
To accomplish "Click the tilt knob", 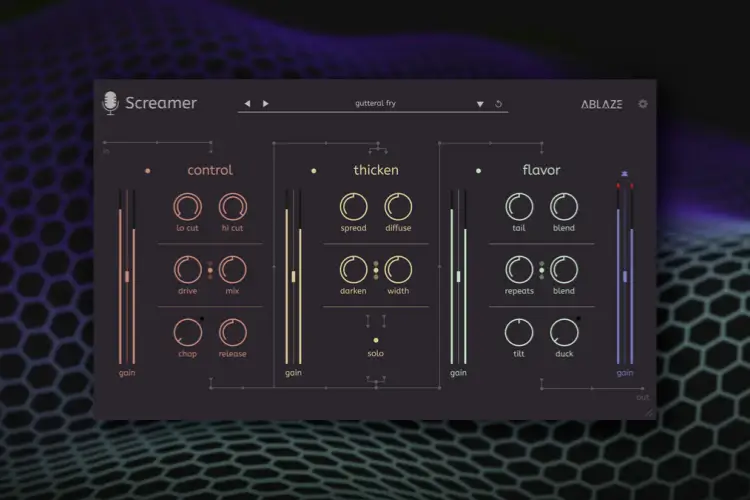I will point(519,333).
